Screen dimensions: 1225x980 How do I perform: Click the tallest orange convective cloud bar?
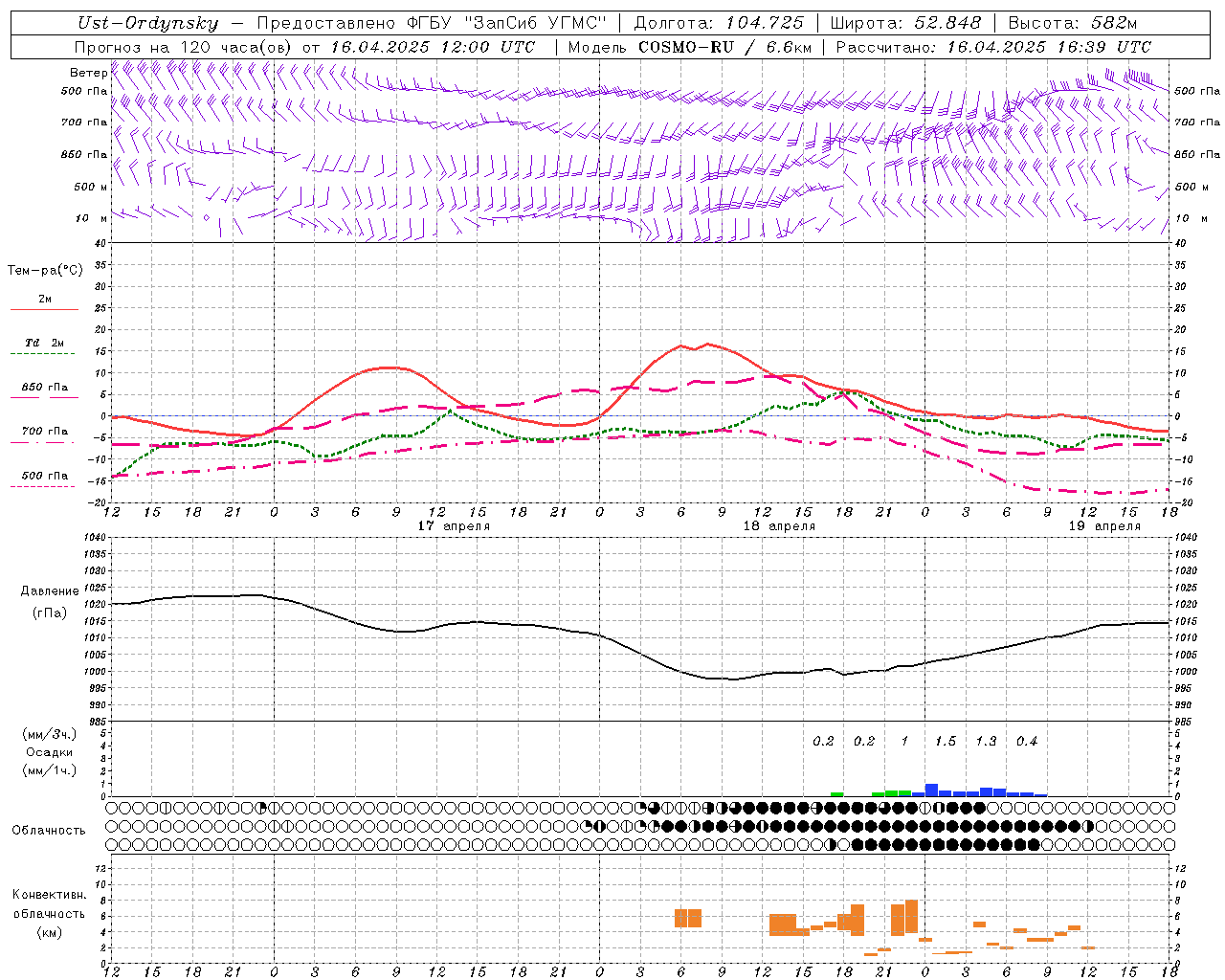(x=911, y=918)
